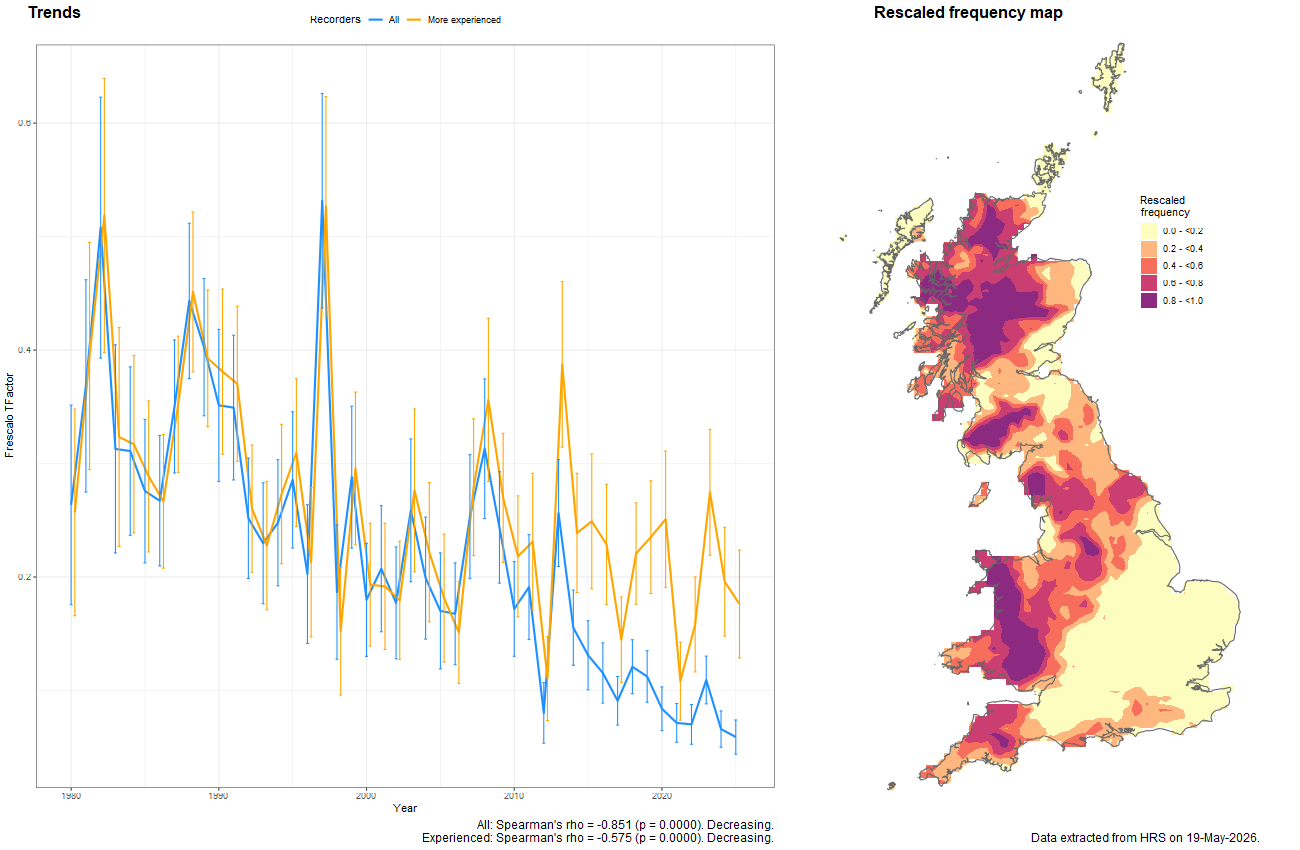Click the 'All: Spearman's rho = -0.851' caption
The image size is (1300, 850).
click(x=625, y=824)
